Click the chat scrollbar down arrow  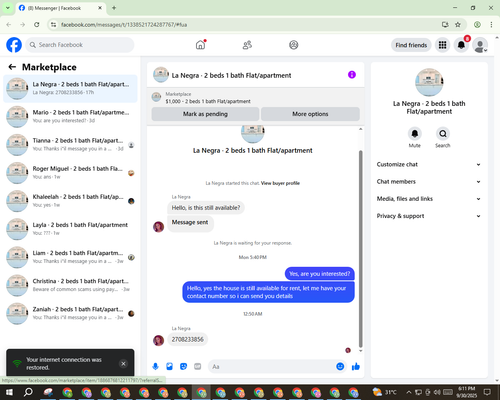point(360,351)
